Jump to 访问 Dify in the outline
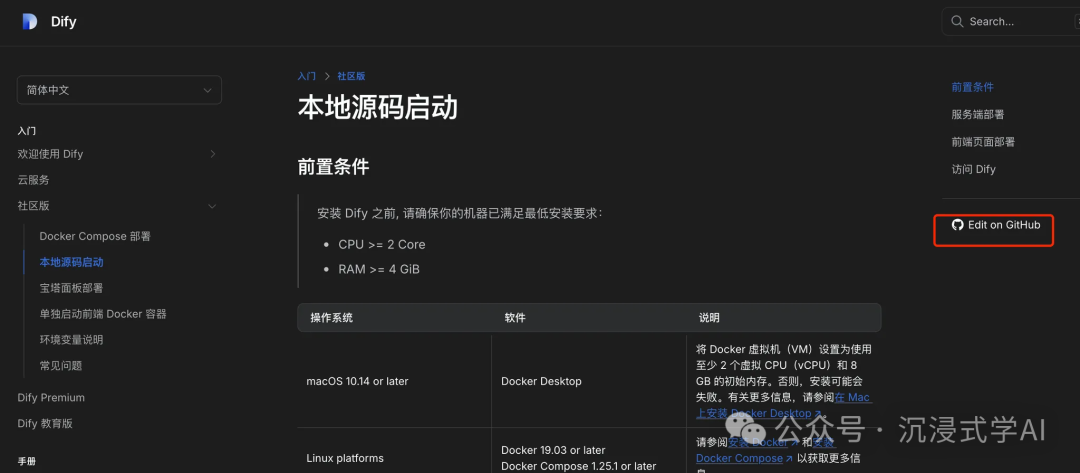Screen dimensions: 1080x473 tap(973, 169)
